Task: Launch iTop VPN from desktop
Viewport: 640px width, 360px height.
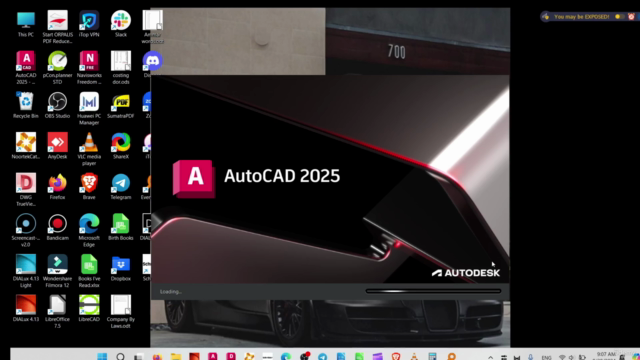Action: pos(89,24)
